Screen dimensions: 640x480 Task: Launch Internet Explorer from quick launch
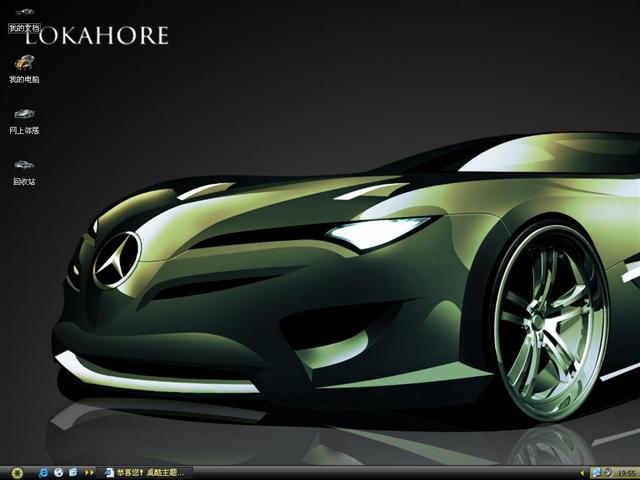coord(43,473)
